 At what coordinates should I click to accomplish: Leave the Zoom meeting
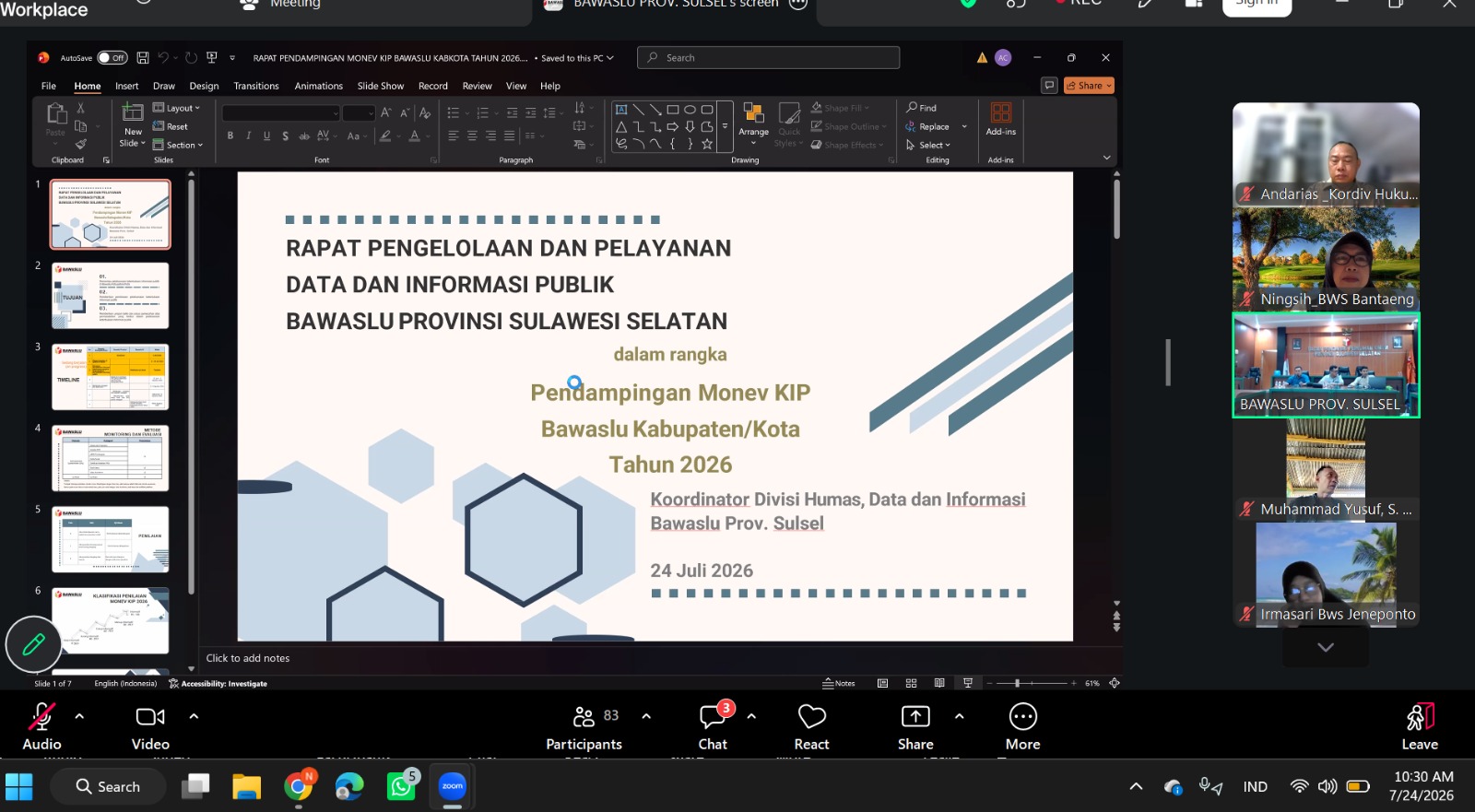pyautogui.click(x=1420, y=726)
